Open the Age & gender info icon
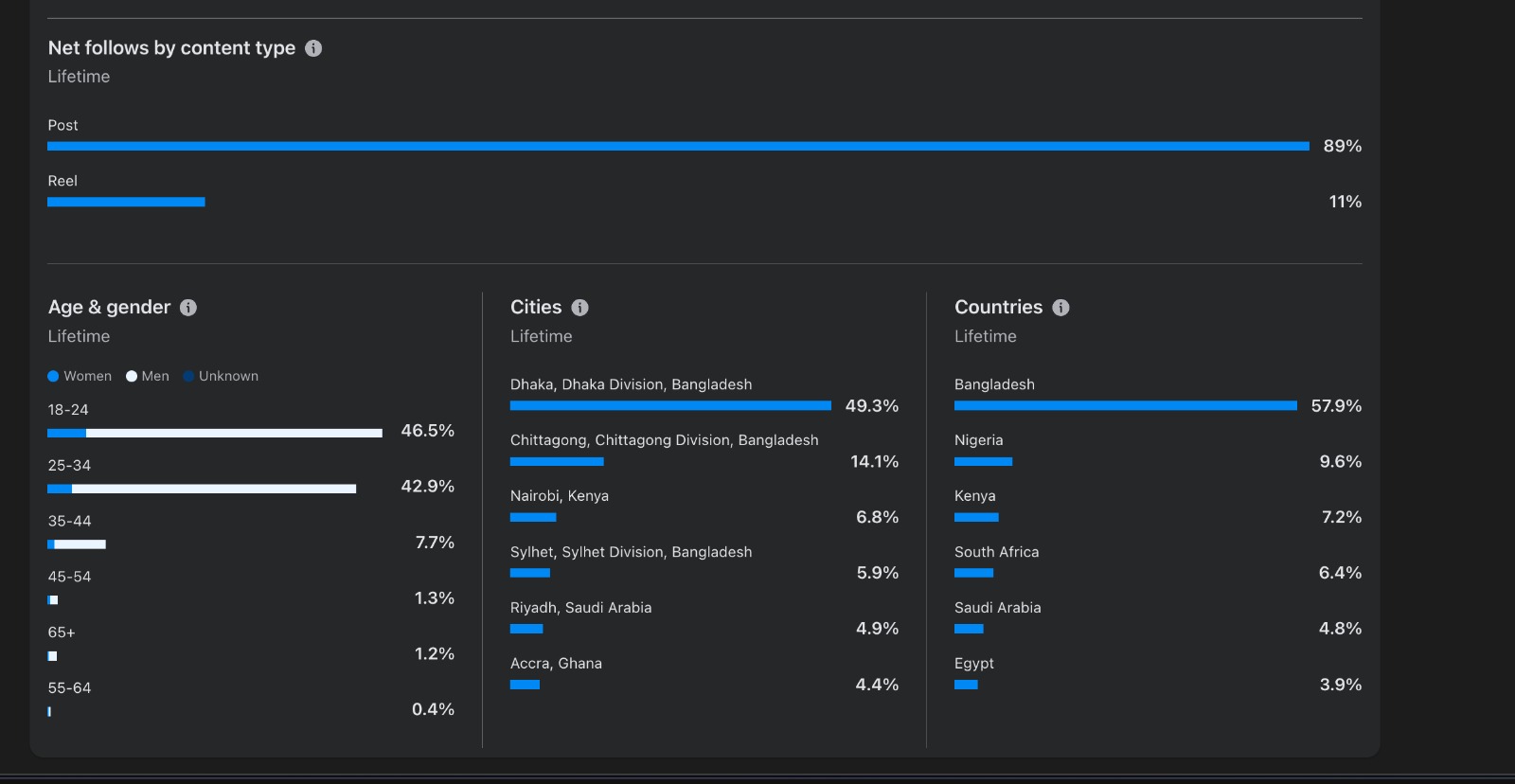 (188, 308)
